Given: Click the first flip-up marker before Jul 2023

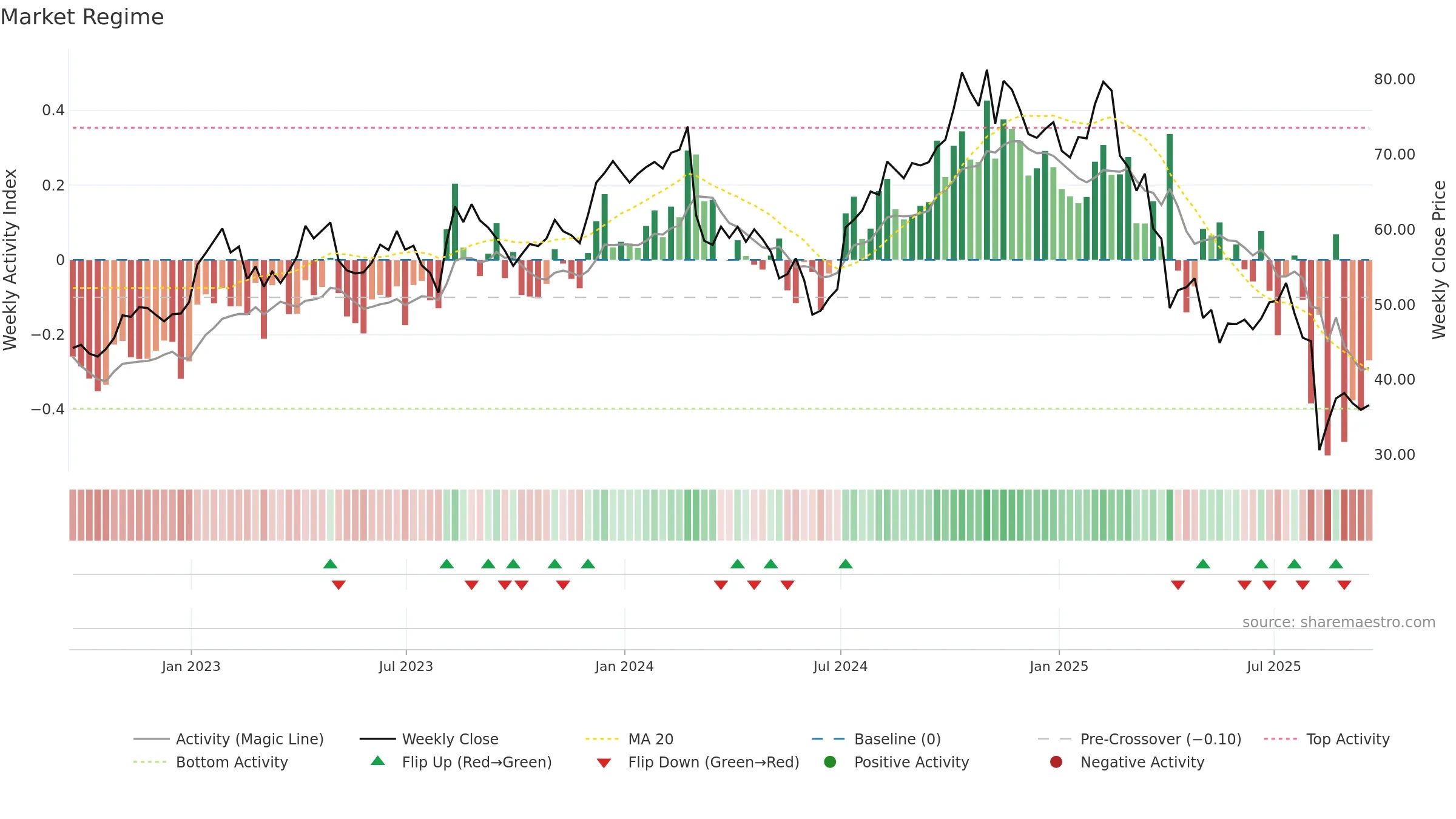Looking at the screenshot, I should click(331, 564).
